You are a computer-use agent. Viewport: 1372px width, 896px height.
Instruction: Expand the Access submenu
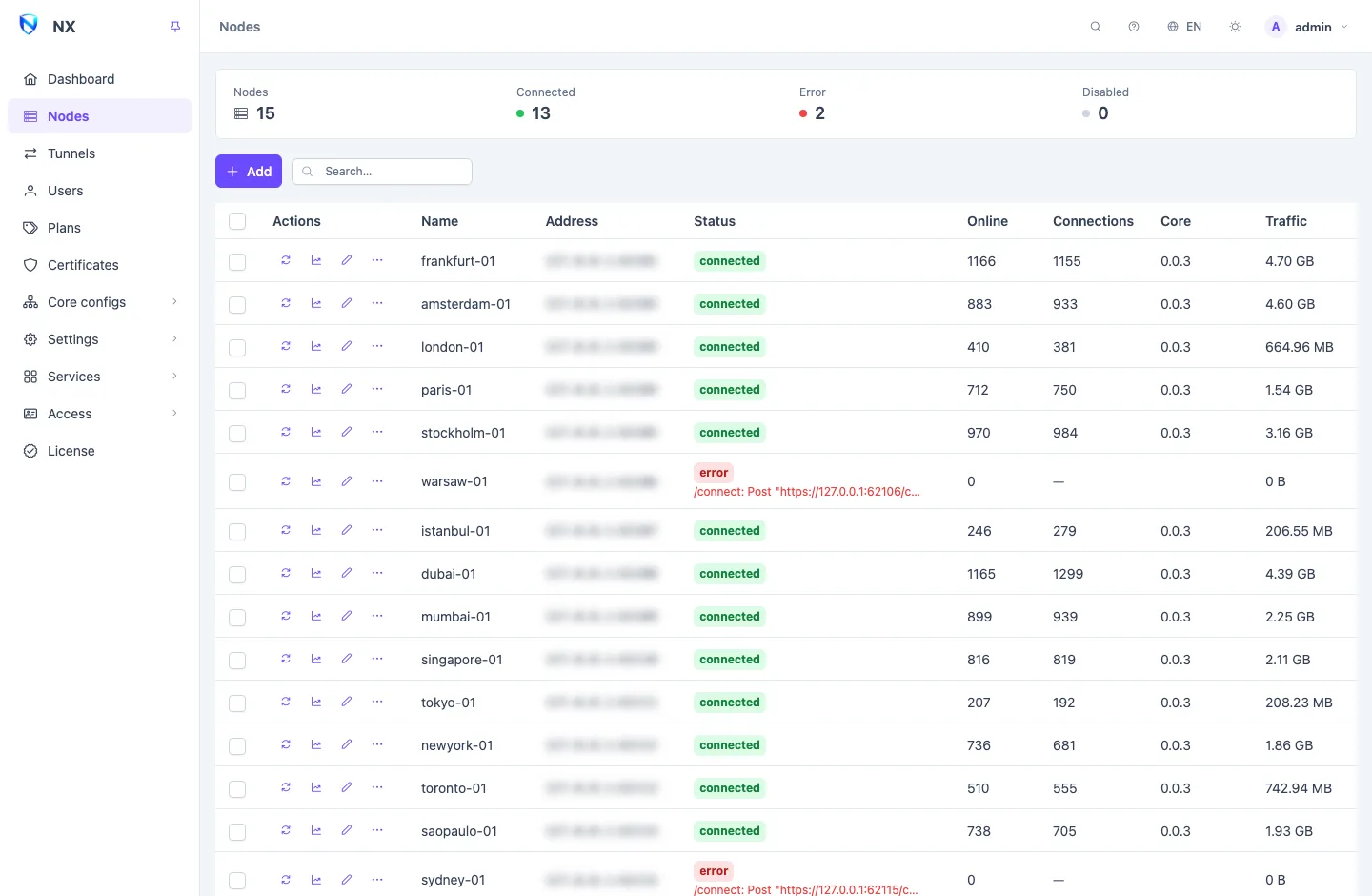[99, 414]
